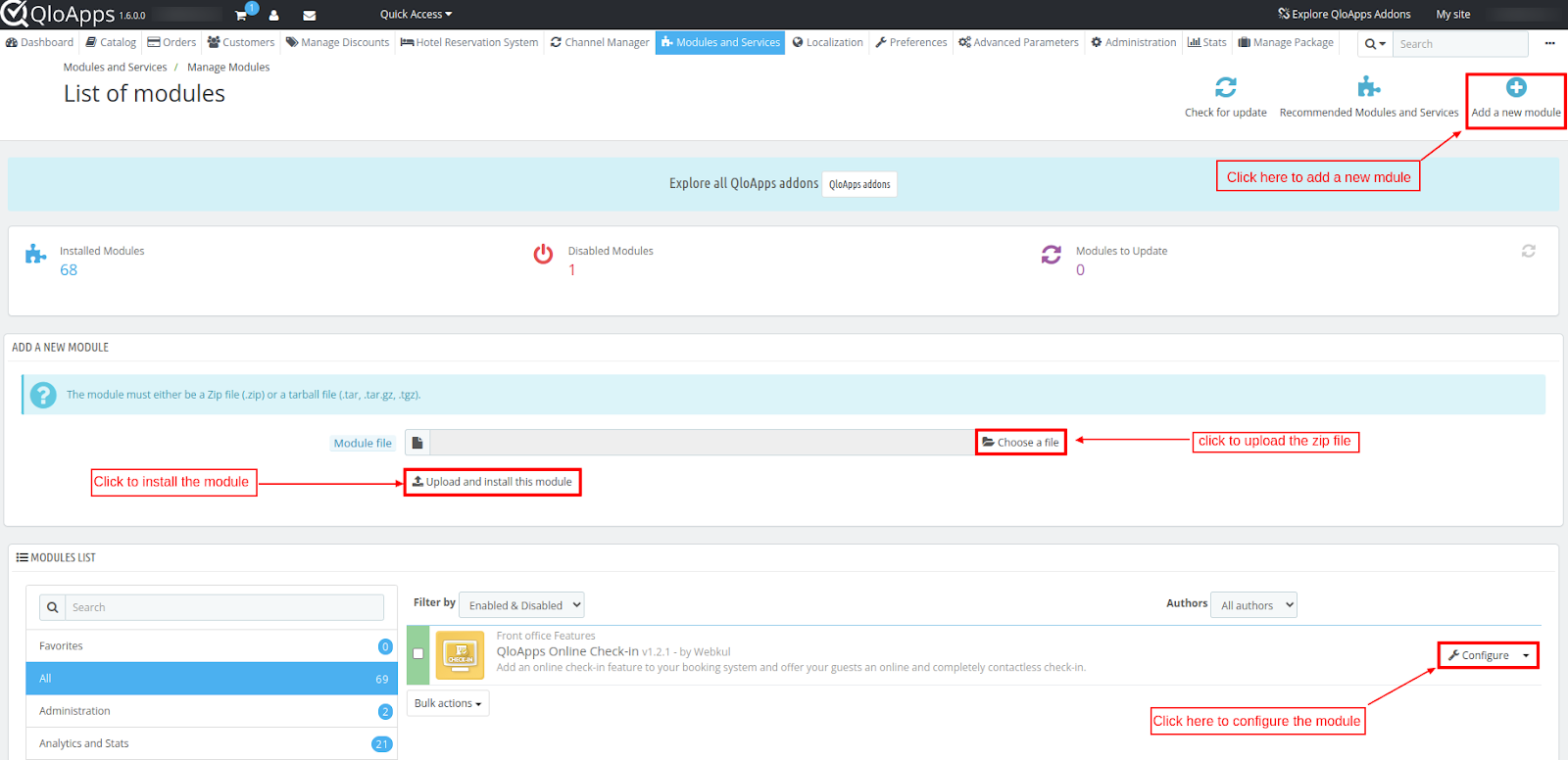This screenshot has height=760, width=1568.
Task: Open the envelope messages icon
Action: tap(309, 16)
